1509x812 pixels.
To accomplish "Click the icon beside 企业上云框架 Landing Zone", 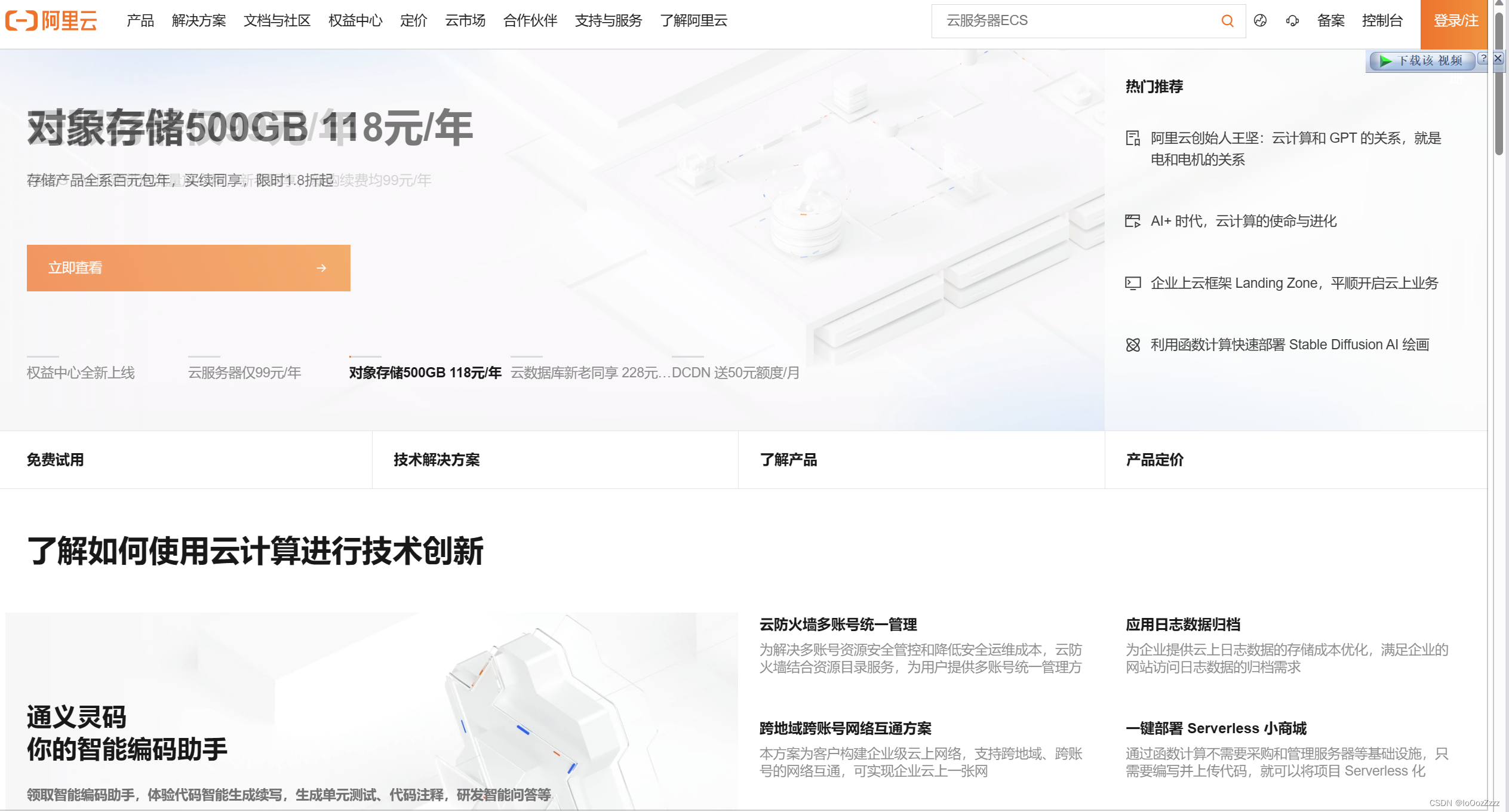I will coord(1133,283).
